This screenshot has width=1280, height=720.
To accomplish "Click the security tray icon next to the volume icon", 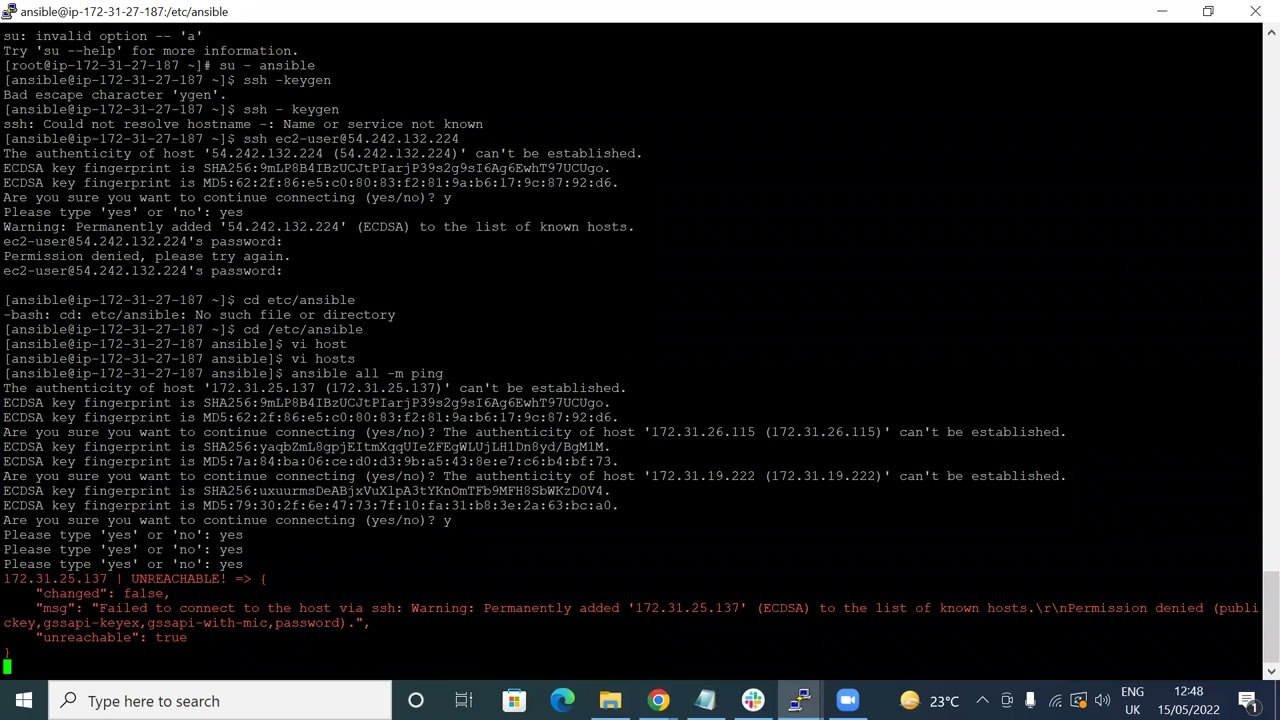I will pos(1078,701).
